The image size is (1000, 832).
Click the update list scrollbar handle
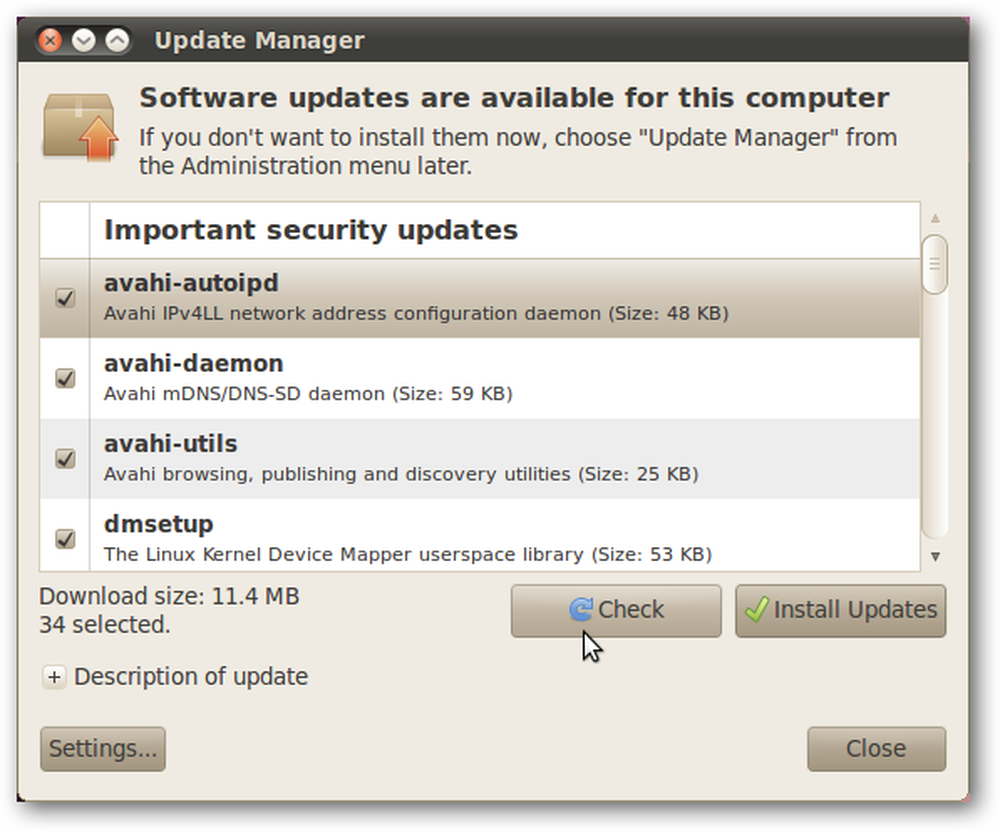(x=935, y=264)
